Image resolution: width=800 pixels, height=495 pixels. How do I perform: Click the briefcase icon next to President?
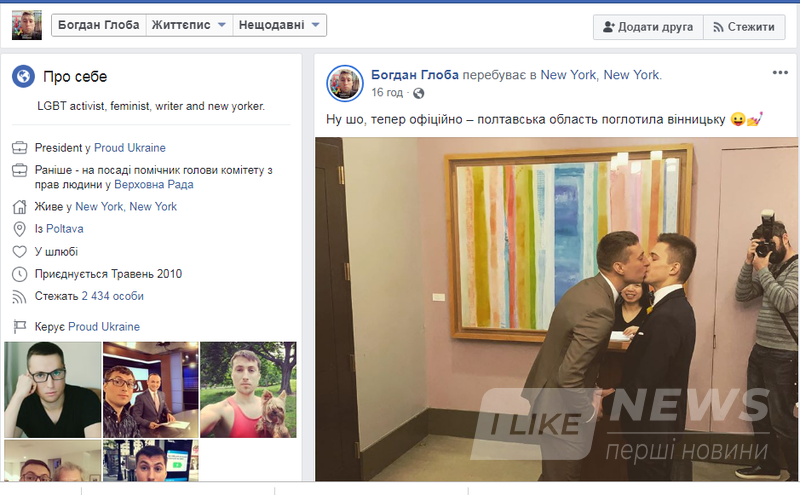pyautogui.click(x=19, y=148)
